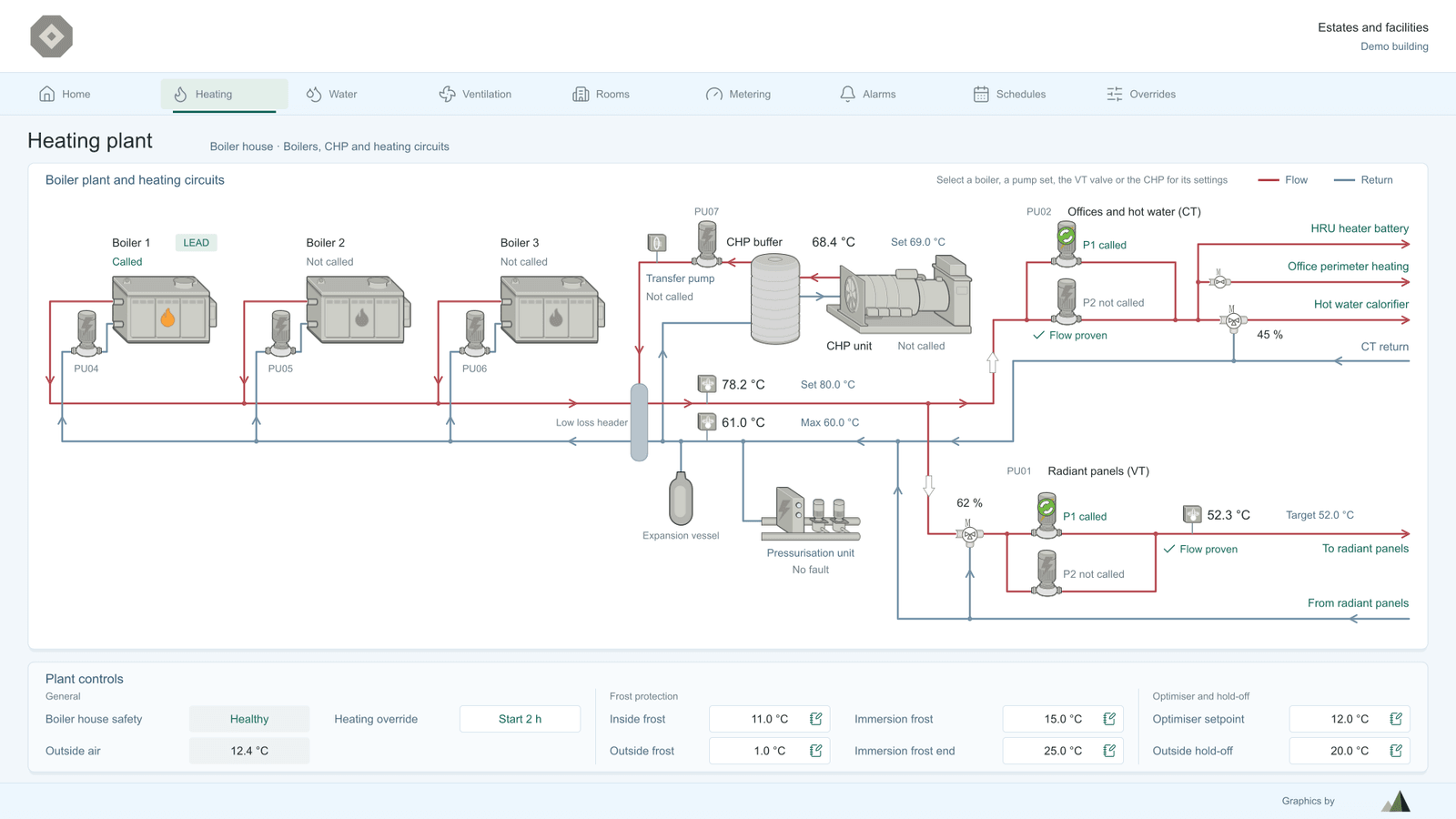Open the Schedules tab
This screenshot has width=1456, height=819.
pos(1009,94)
